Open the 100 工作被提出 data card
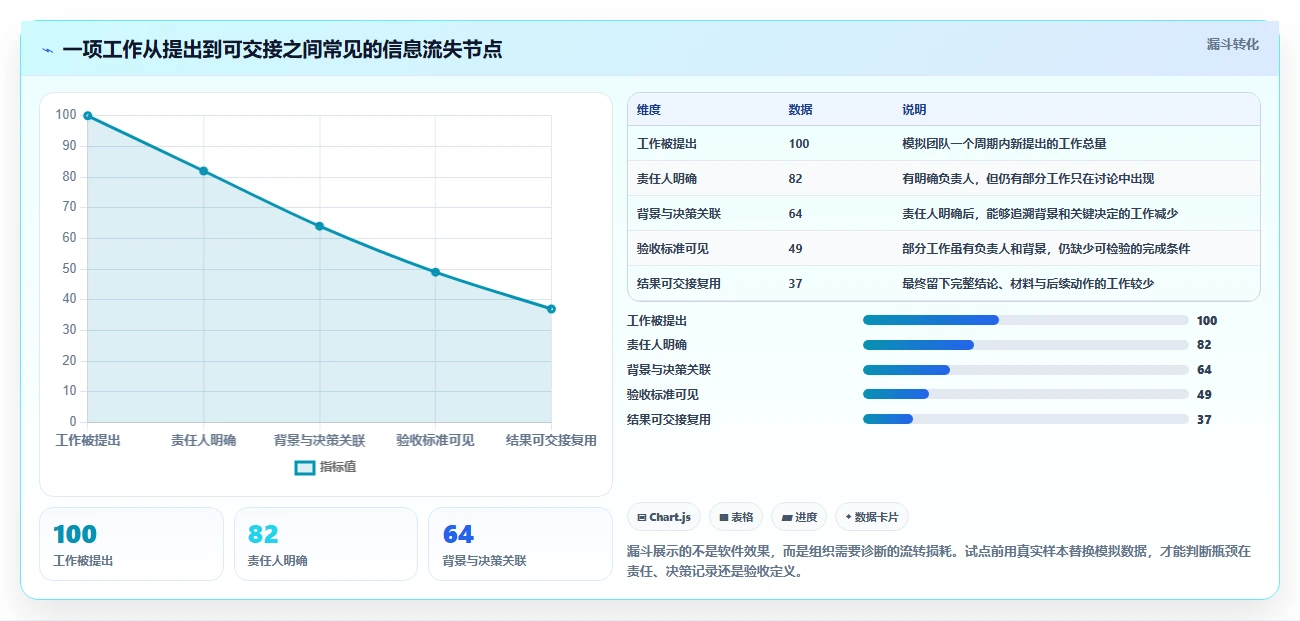Screen dimensions: 1300x621 [x=131, y=544]
